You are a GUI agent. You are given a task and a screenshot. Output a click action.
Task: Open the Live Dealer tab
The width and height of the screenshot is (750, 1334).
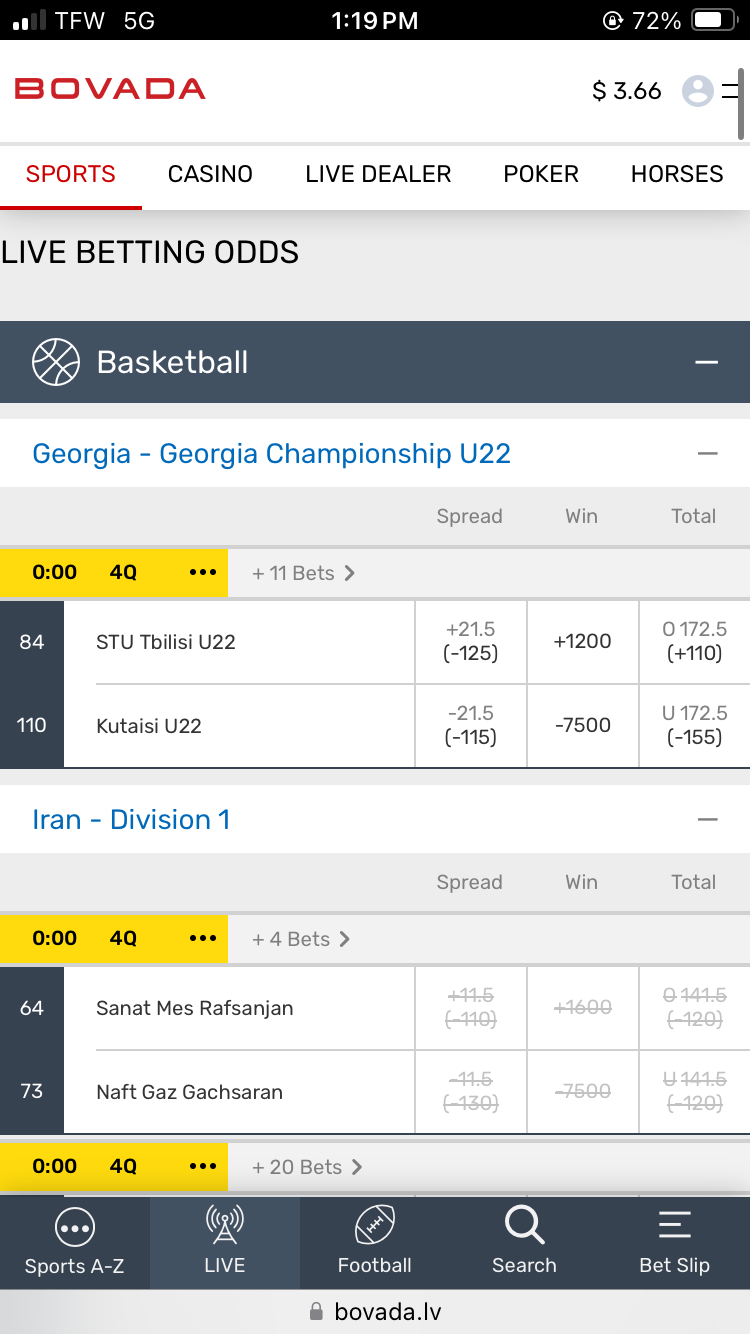coord(378,174)
